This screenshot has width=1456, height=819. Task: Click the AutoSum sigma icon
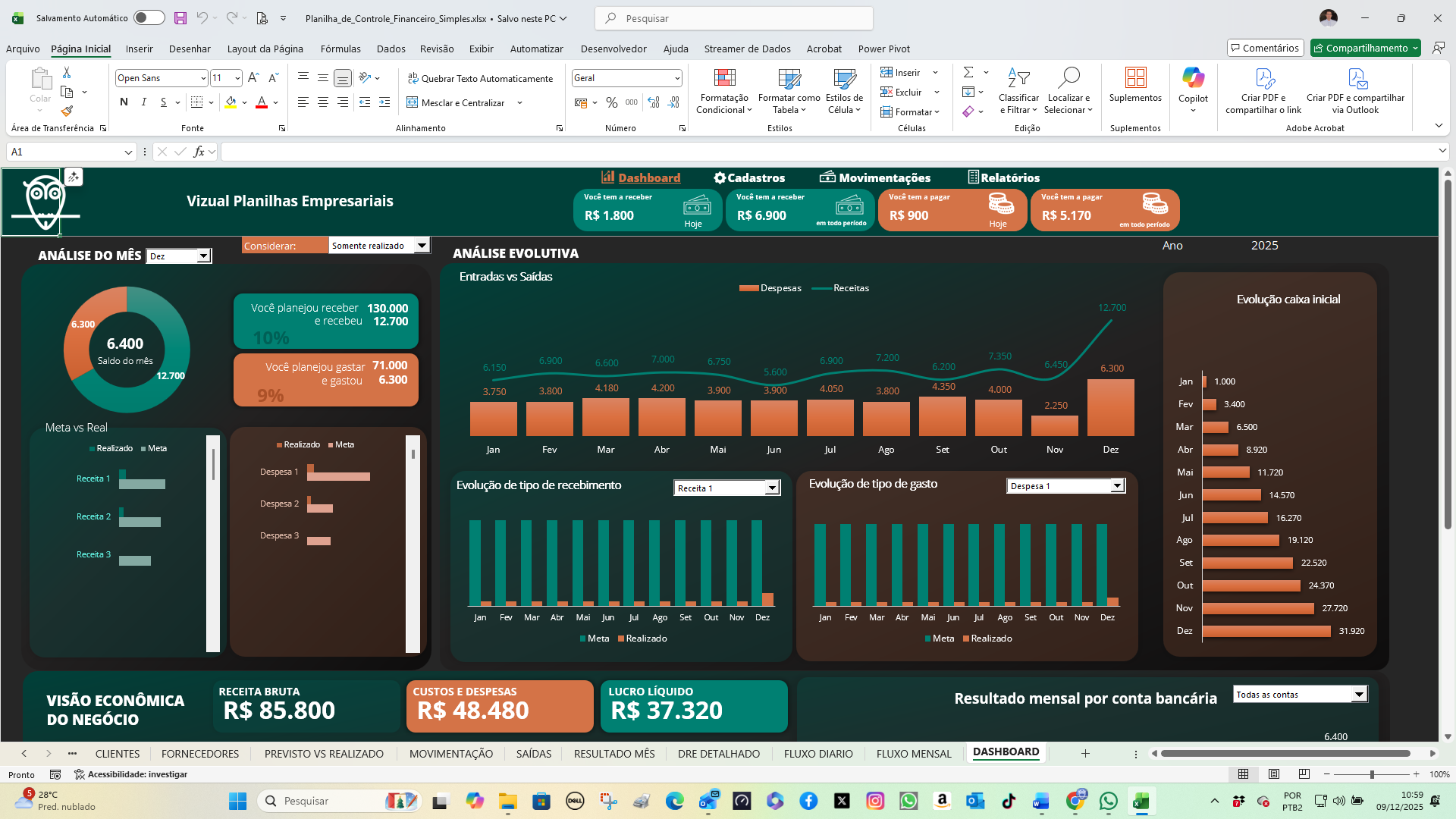968,72
